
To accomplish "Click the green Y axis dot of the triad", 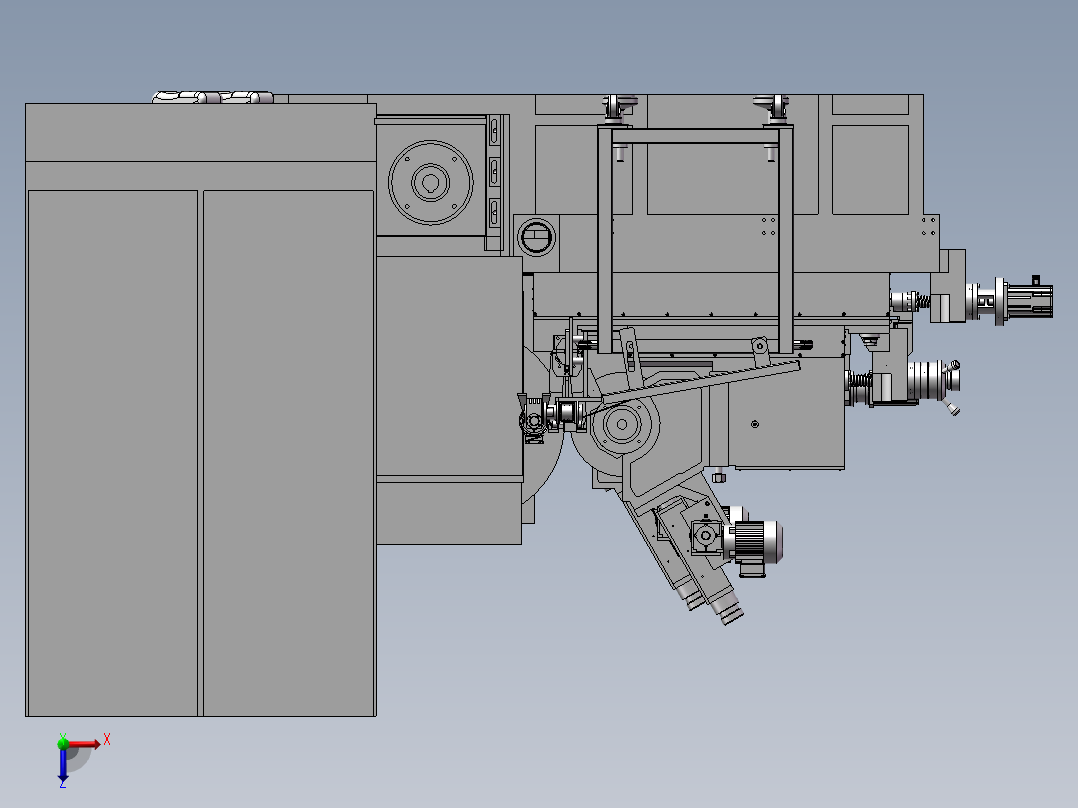I will (x=63, y=743).
